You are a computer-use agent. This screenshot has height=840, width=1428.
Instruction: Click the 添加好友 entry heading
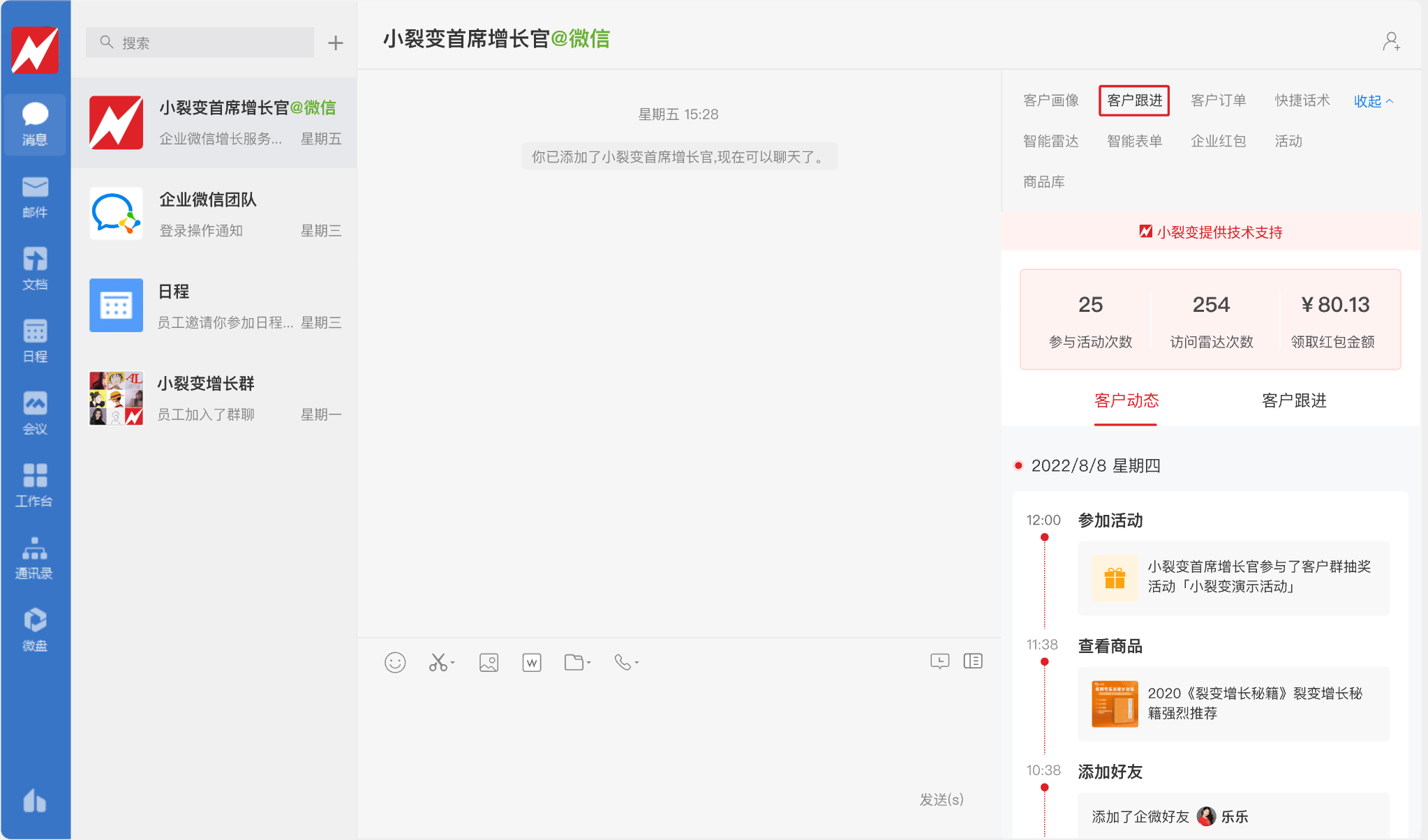point(1110,772)
